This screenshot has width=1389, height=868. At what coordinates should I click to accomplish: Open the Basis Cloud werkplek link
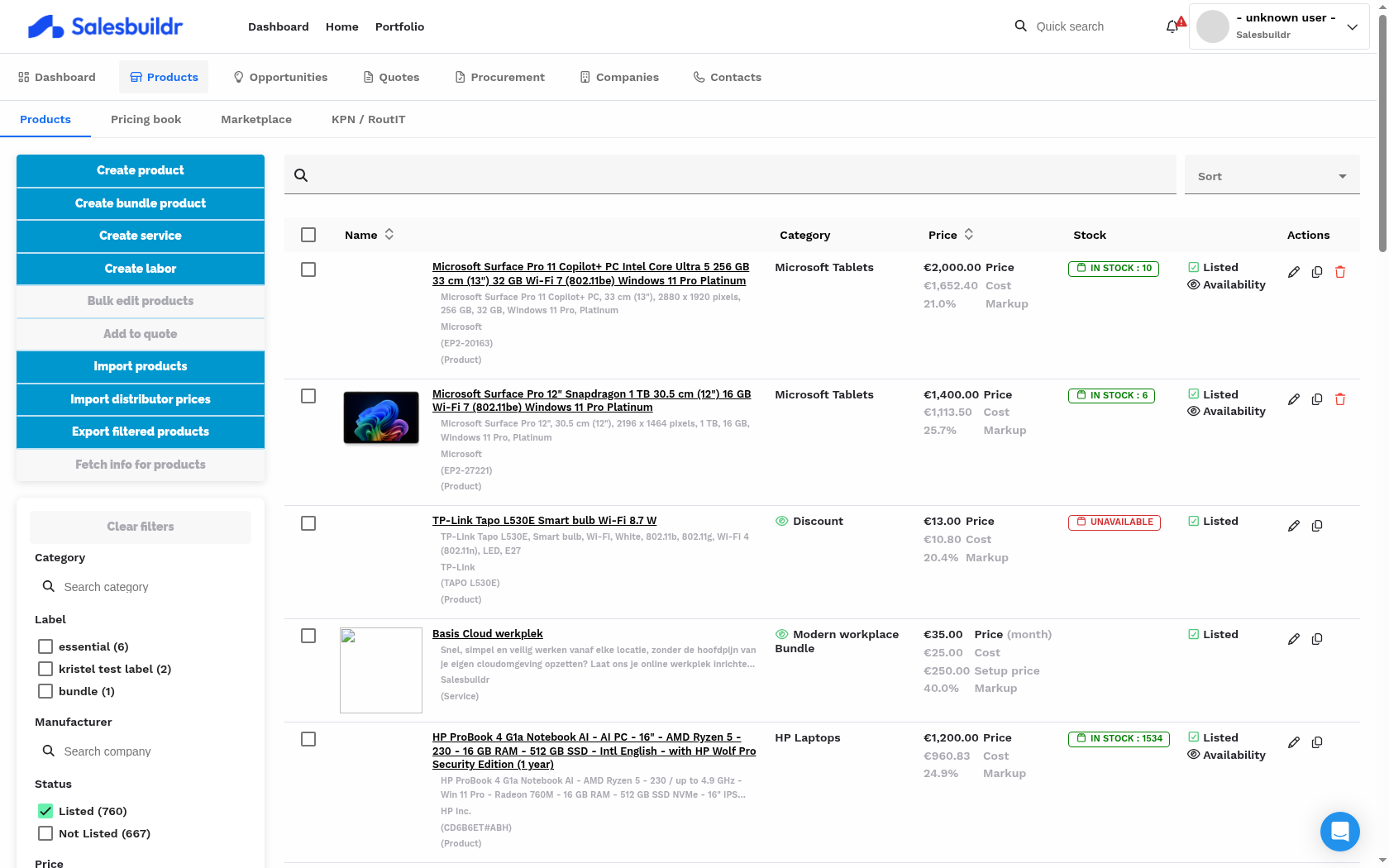tap(488, 634)
